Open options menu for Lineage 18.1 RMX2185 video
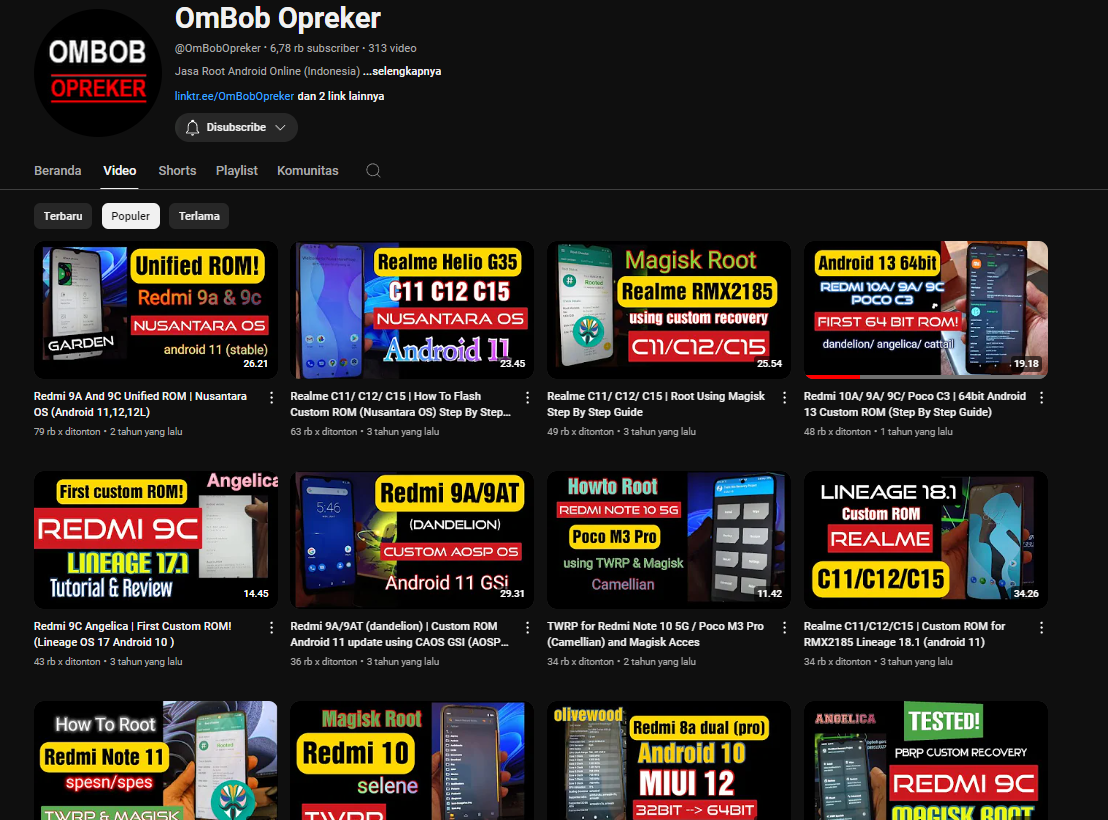 [1042, 628]
